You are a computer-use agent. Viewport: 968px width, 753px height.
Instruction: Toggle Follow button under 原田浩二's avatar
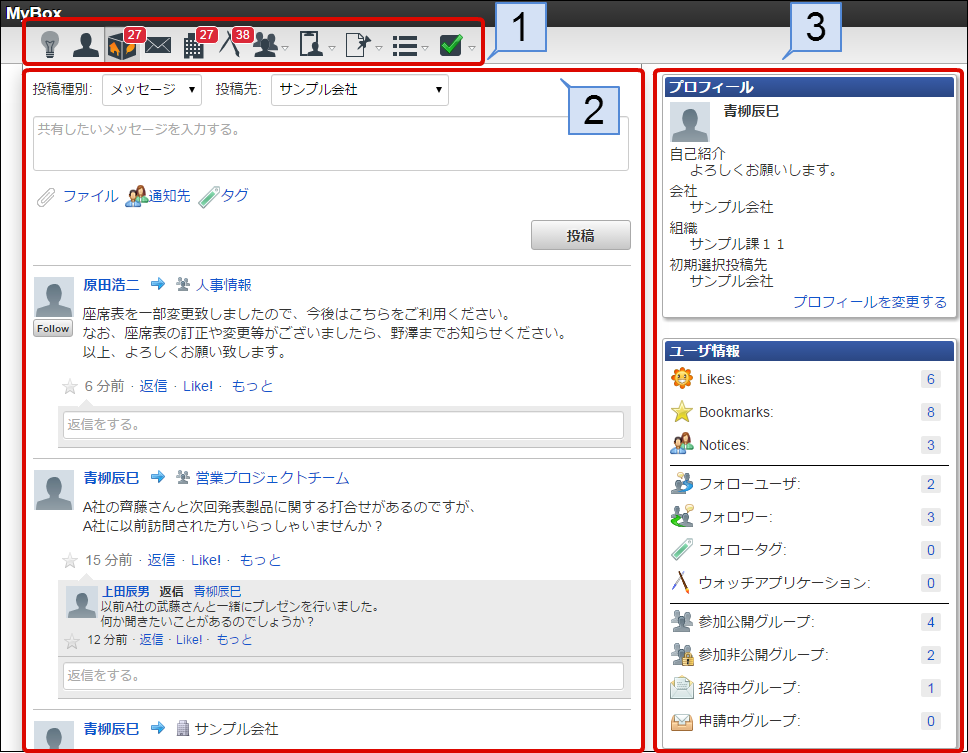[53, 329]
